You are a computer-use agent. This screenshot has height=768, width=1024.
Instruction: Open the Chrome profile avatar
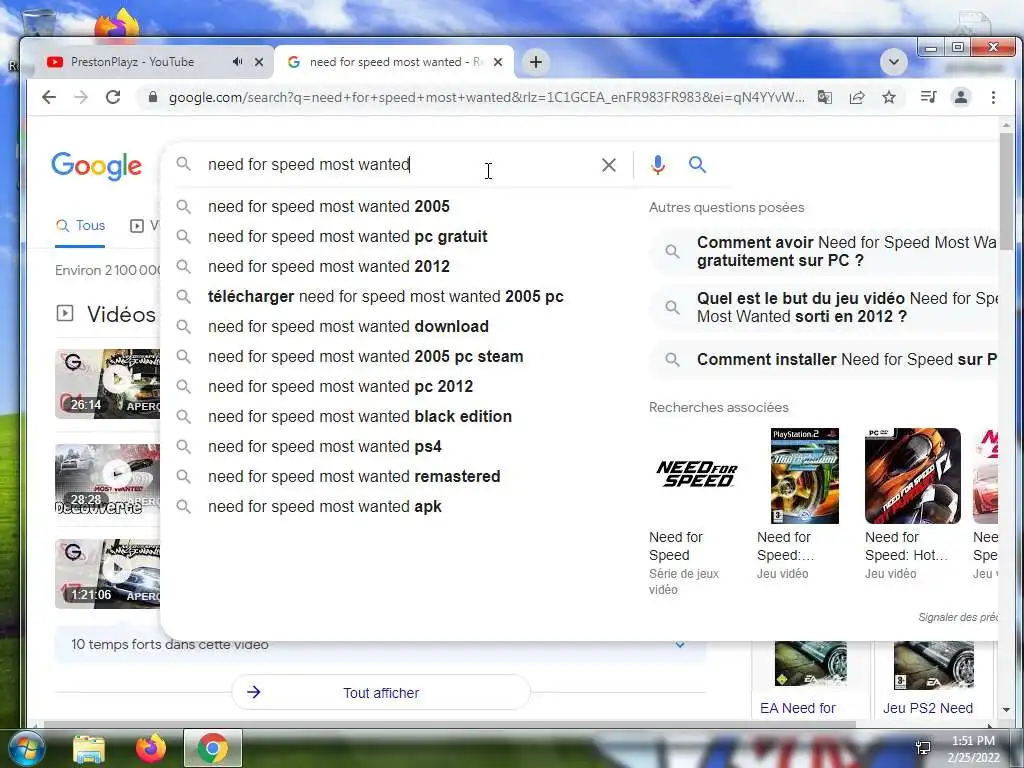point(961,97)
